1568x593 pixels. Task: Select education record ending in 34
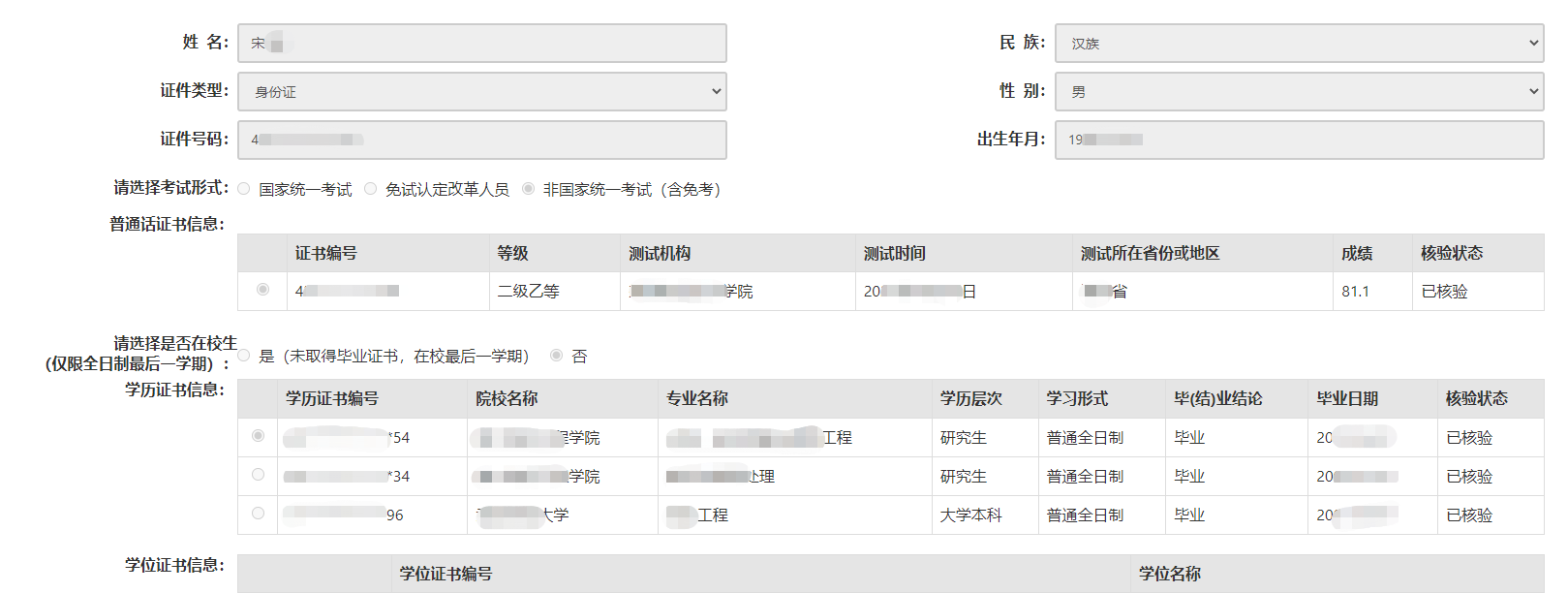coord(258,475)
